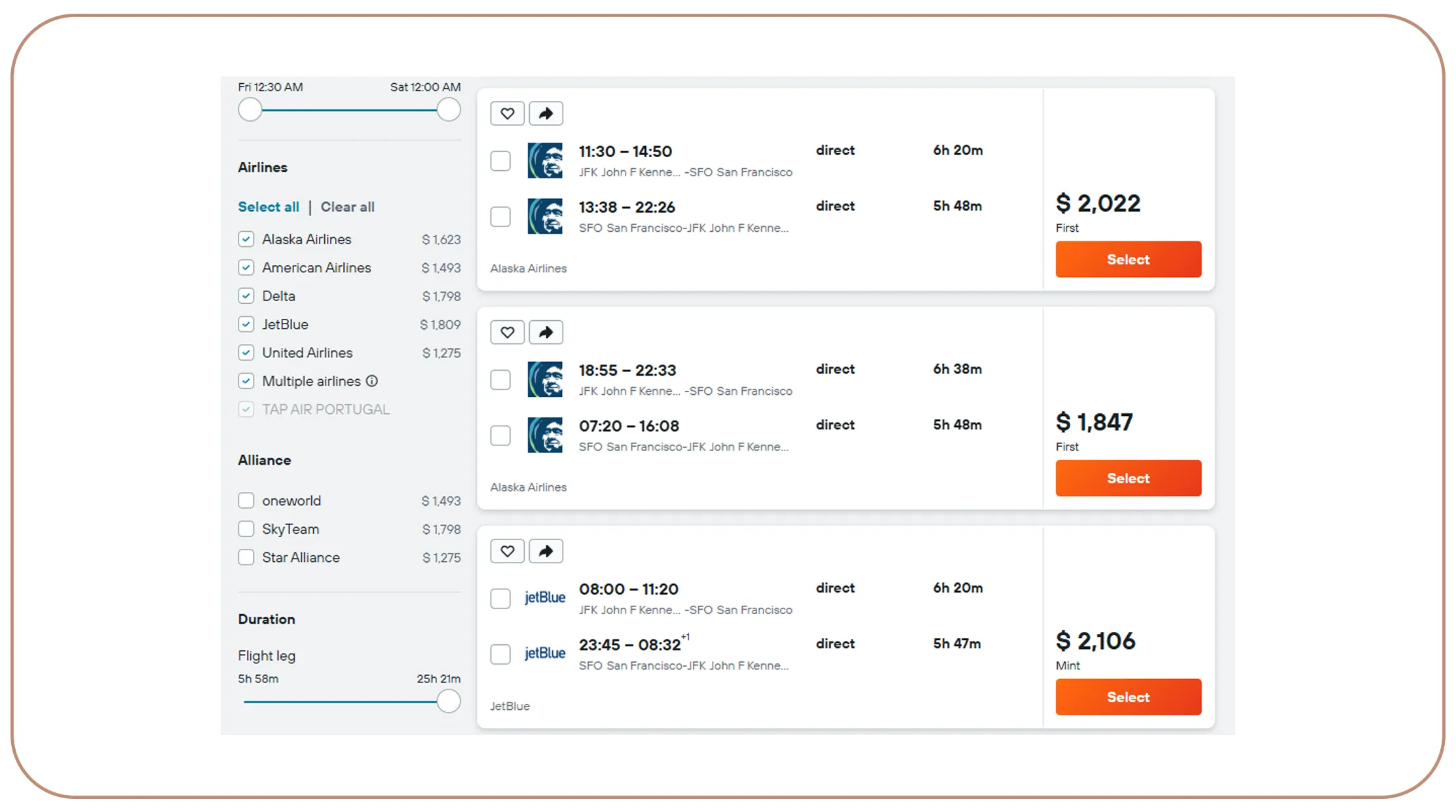Check the Star Alliance filter
Screen dimensions: 1456x812
pyautogui.click(x=246, y=557)
